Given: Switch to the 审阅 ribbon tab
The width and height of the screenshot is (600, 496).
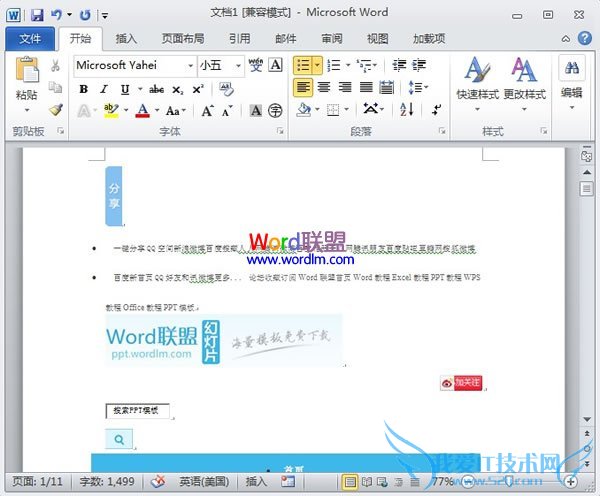Looking at the screenshot, I should coord(331,39).
